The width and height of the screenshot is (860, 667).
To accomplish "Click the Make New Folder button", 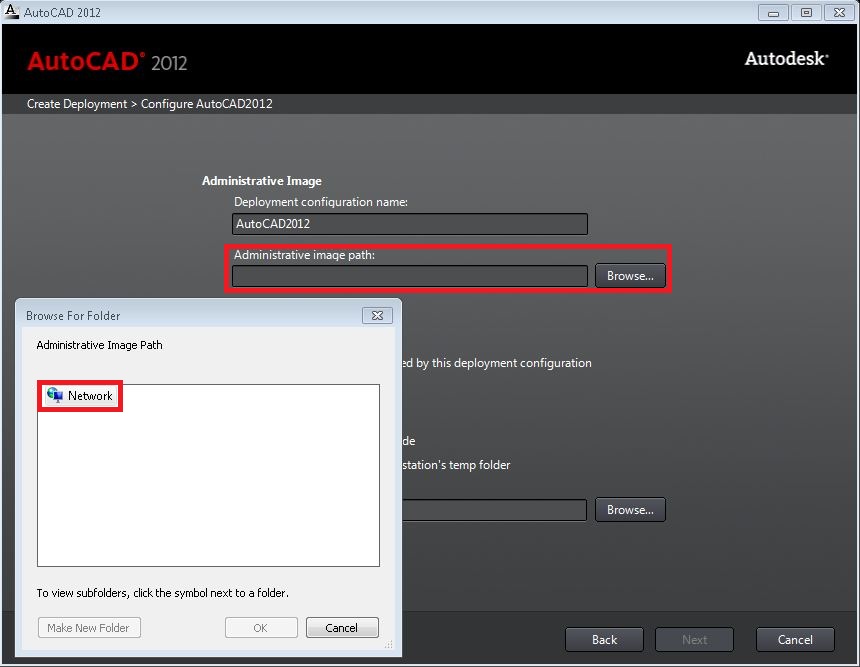I will point(89,628).
